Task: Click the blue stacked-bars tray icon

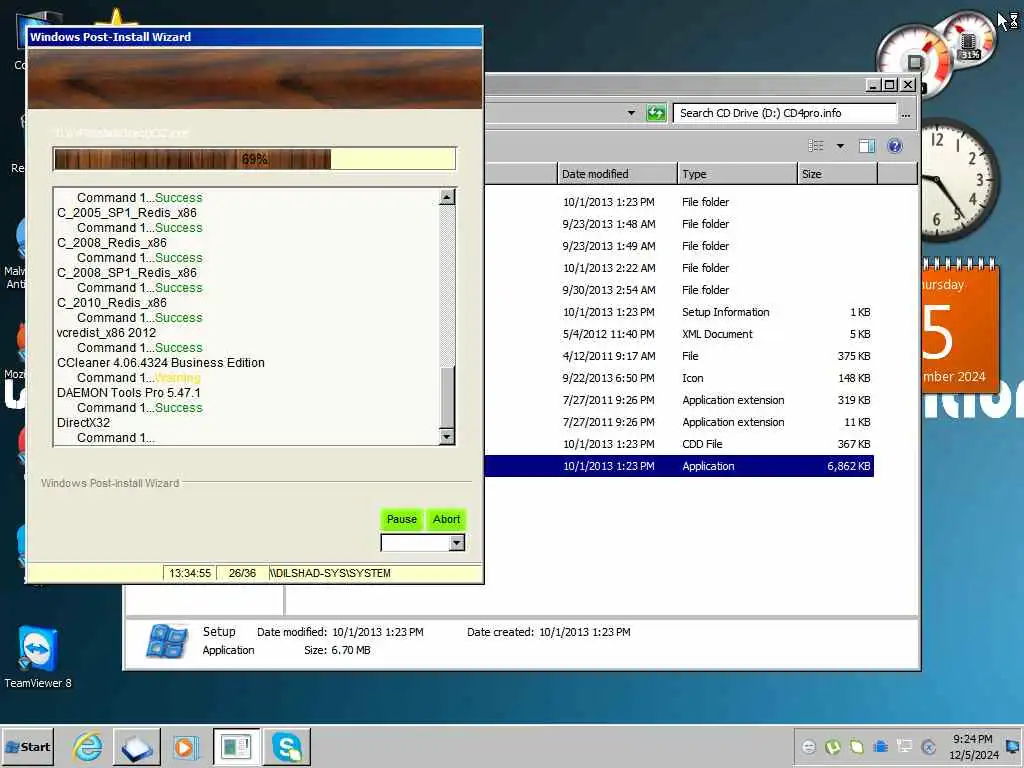Action: coord(880,746)
